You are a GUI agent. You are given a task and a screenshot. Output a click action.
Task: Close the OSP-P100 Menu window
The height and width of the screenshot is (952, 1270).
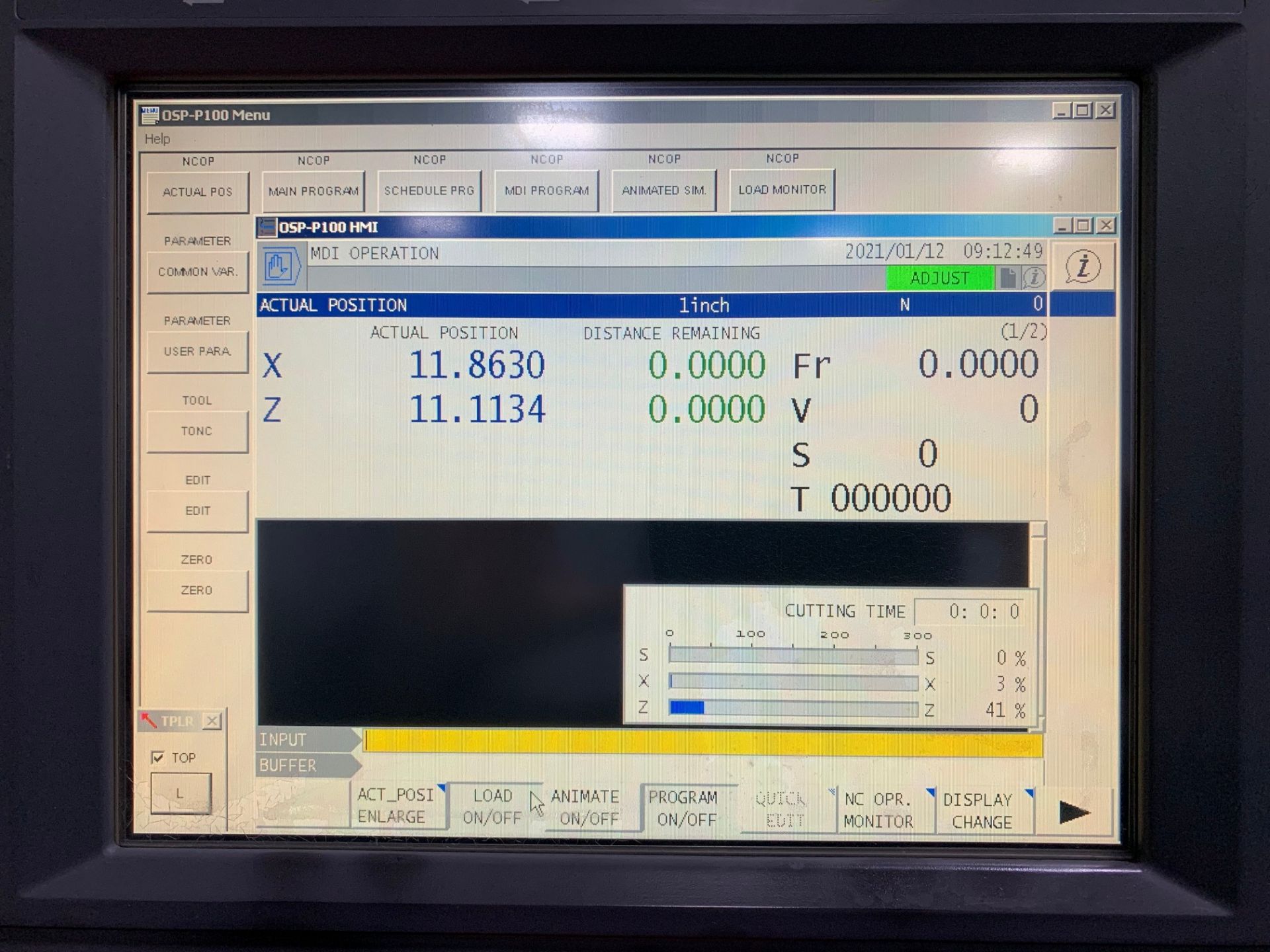(x=1105, y=110)
